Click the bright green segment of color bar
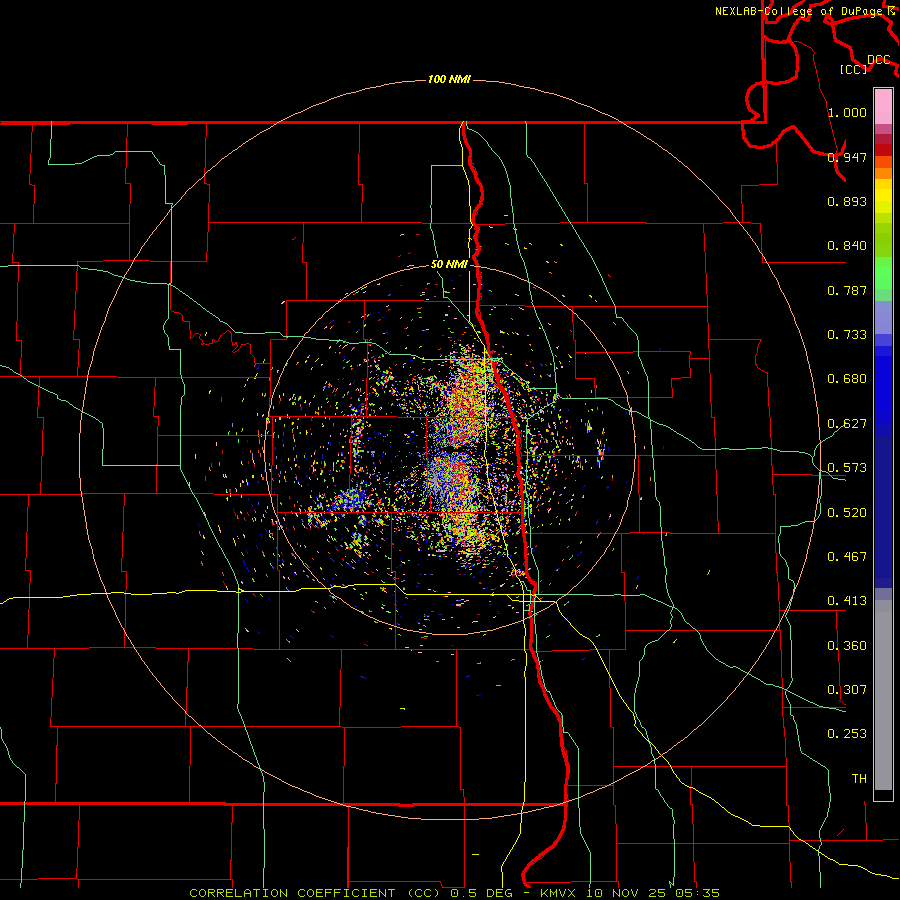The width and height of the screenshot is (900, 900). point(883,273)
